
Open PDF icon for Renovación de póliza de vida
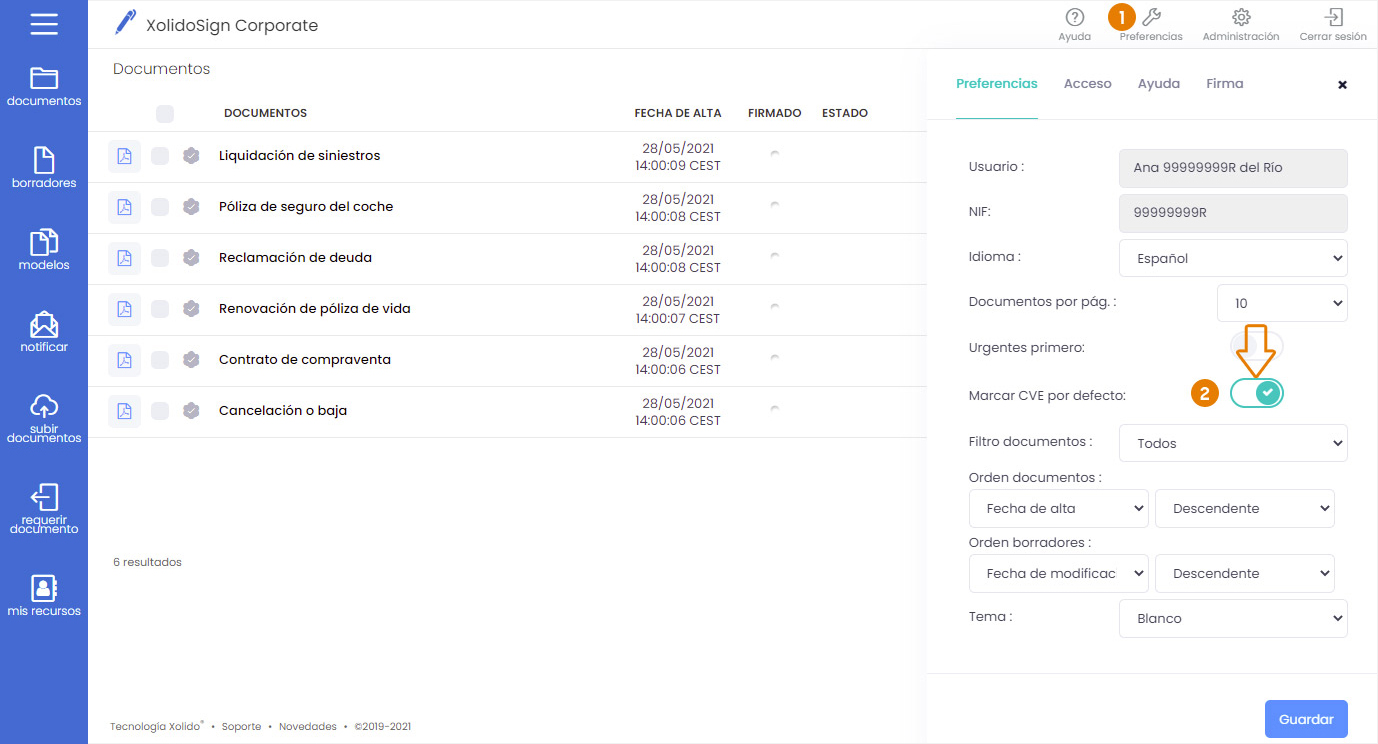[124, 309]
